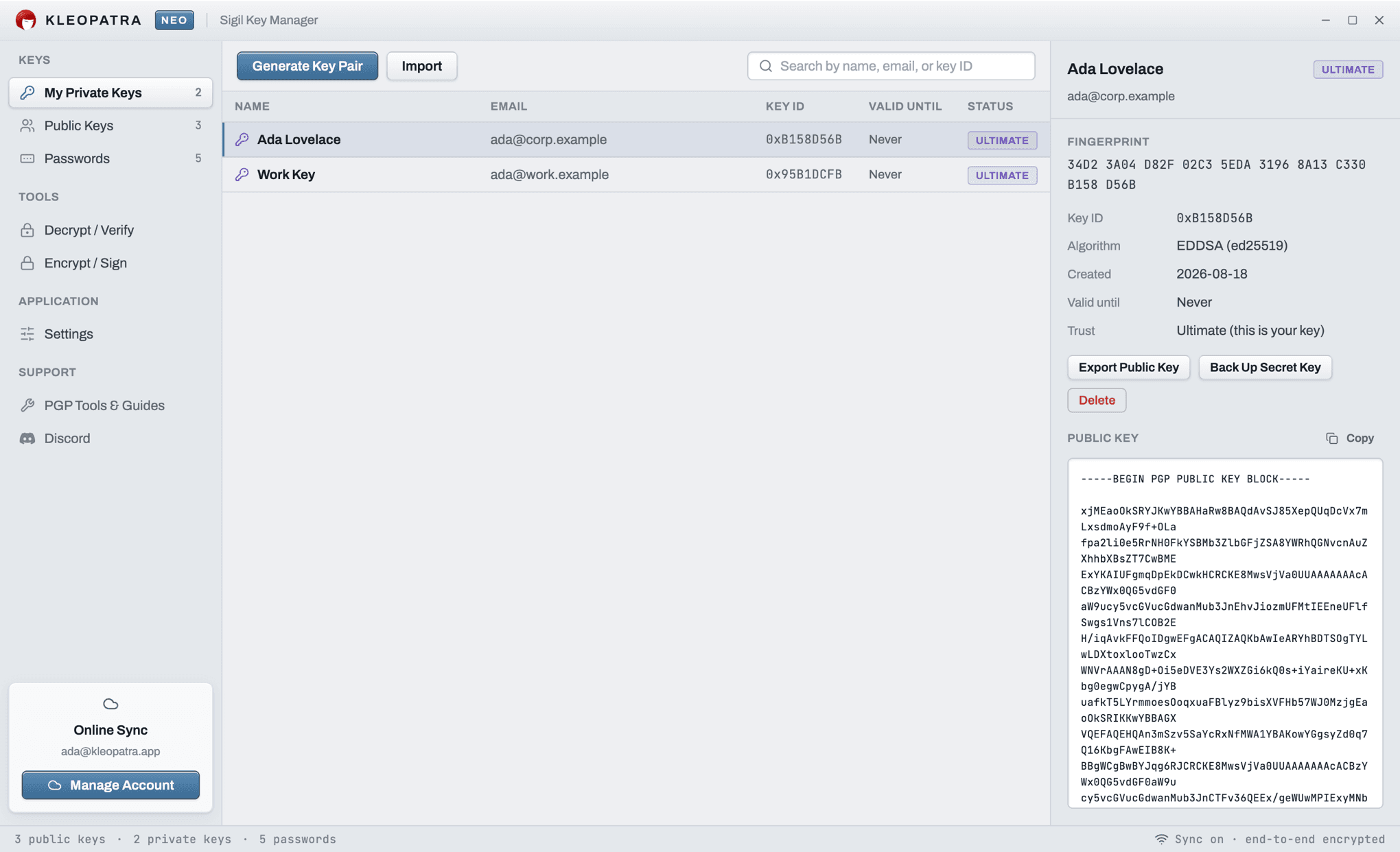Click the ULTIMATE badge in Work Key row
This screenshot has height=852, width=1400.
[1002, 175]
